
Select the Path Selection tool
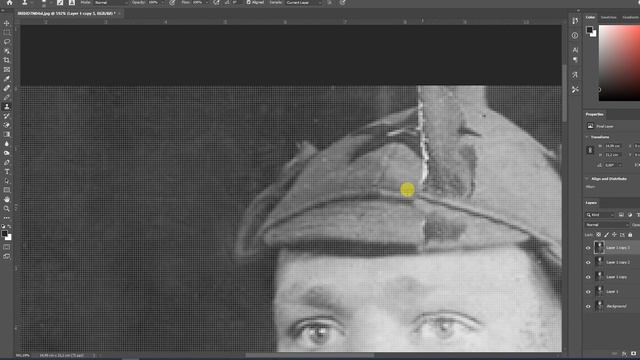click(7, 181)
